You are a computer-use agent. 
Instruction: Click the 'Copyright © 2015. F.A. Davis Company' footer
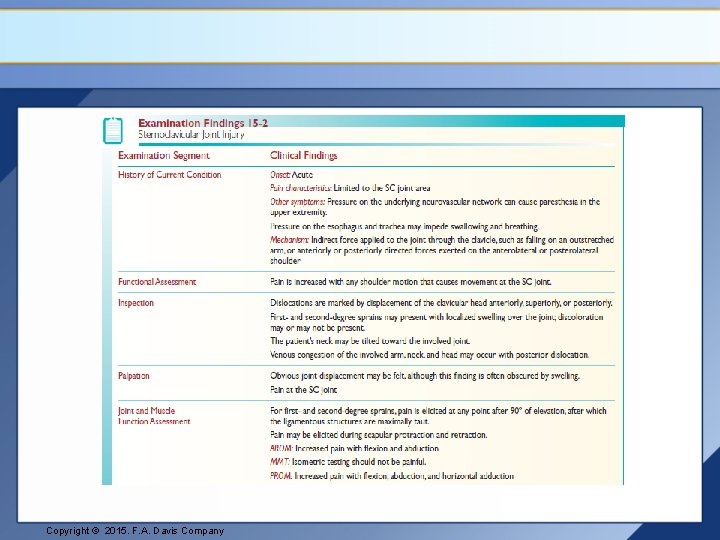[x=135, y=531]
